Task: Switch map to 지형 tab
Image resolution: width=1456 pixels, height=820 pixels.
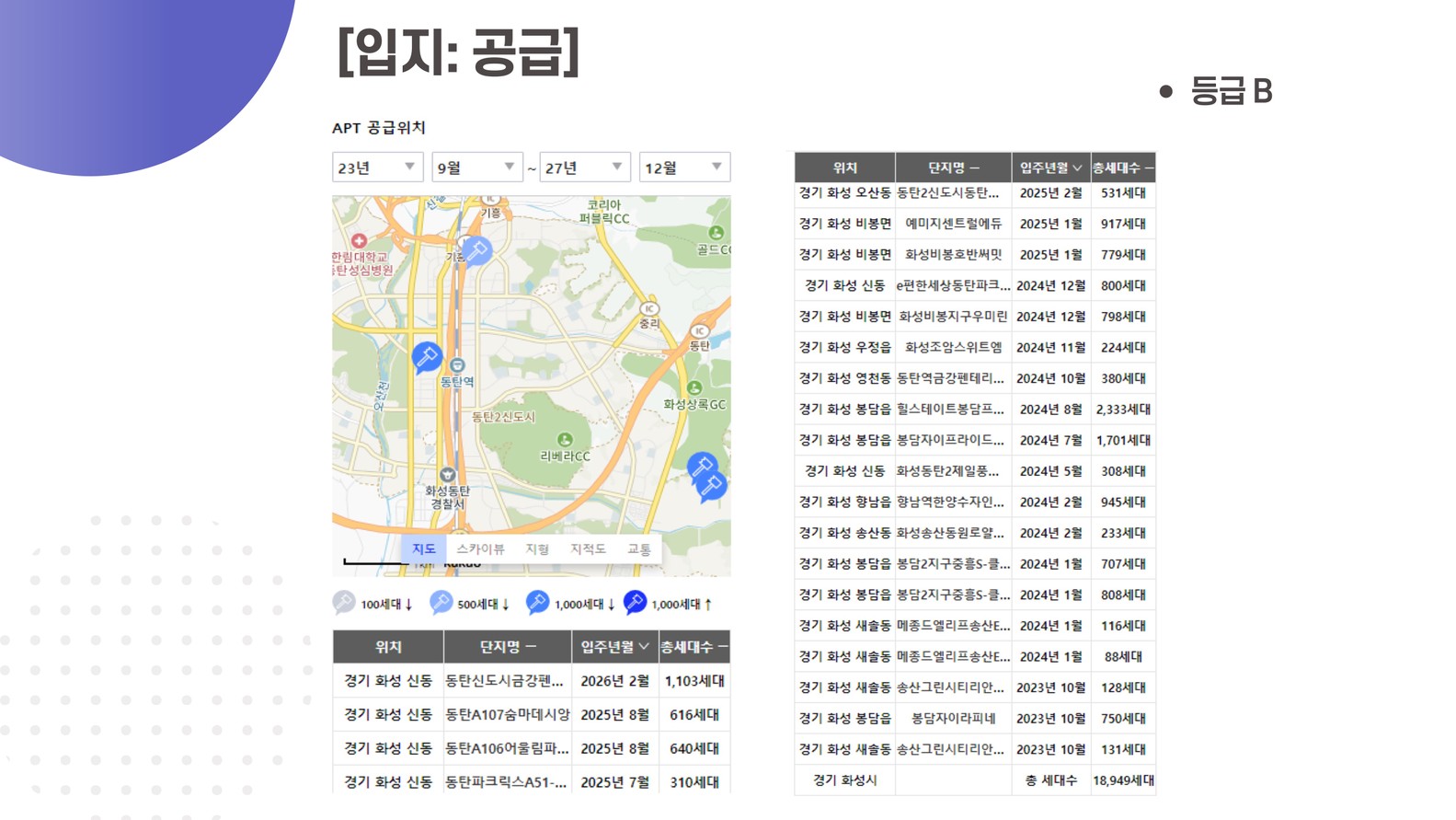Action: [537, 549]
